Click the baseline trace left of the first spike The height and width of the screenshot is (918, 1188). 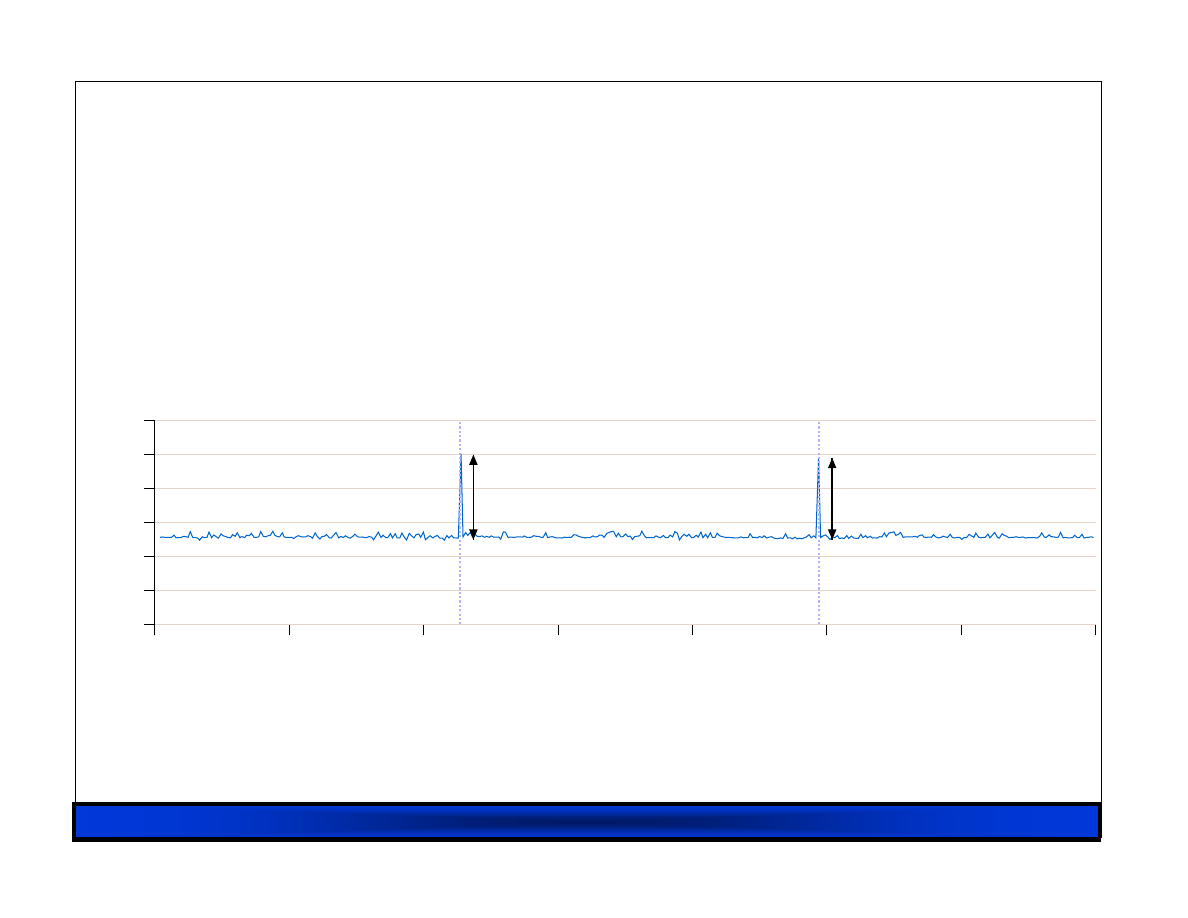[300, 537]
